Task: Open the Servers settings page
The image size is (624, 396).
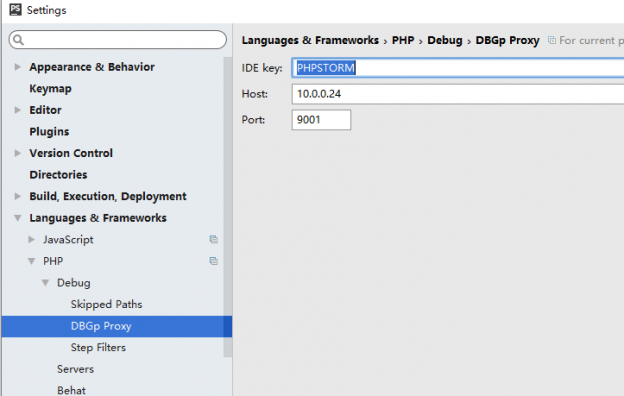Action: pos(76,369)
